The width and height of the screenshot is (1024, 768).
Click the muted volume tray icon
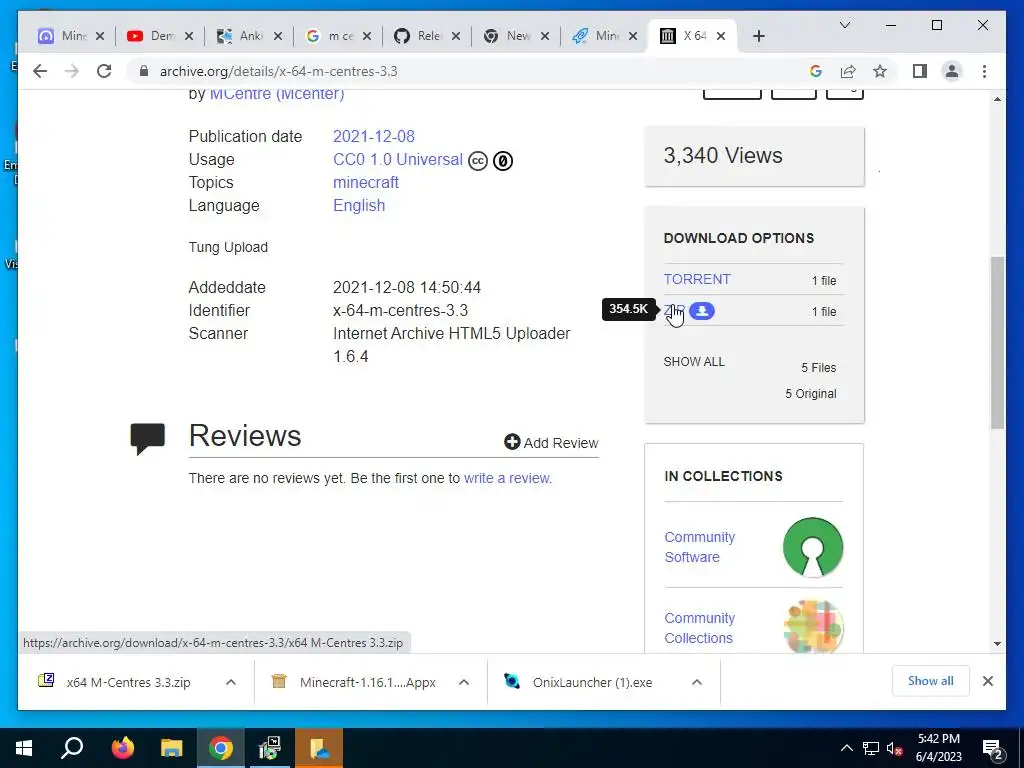point(895,748)
